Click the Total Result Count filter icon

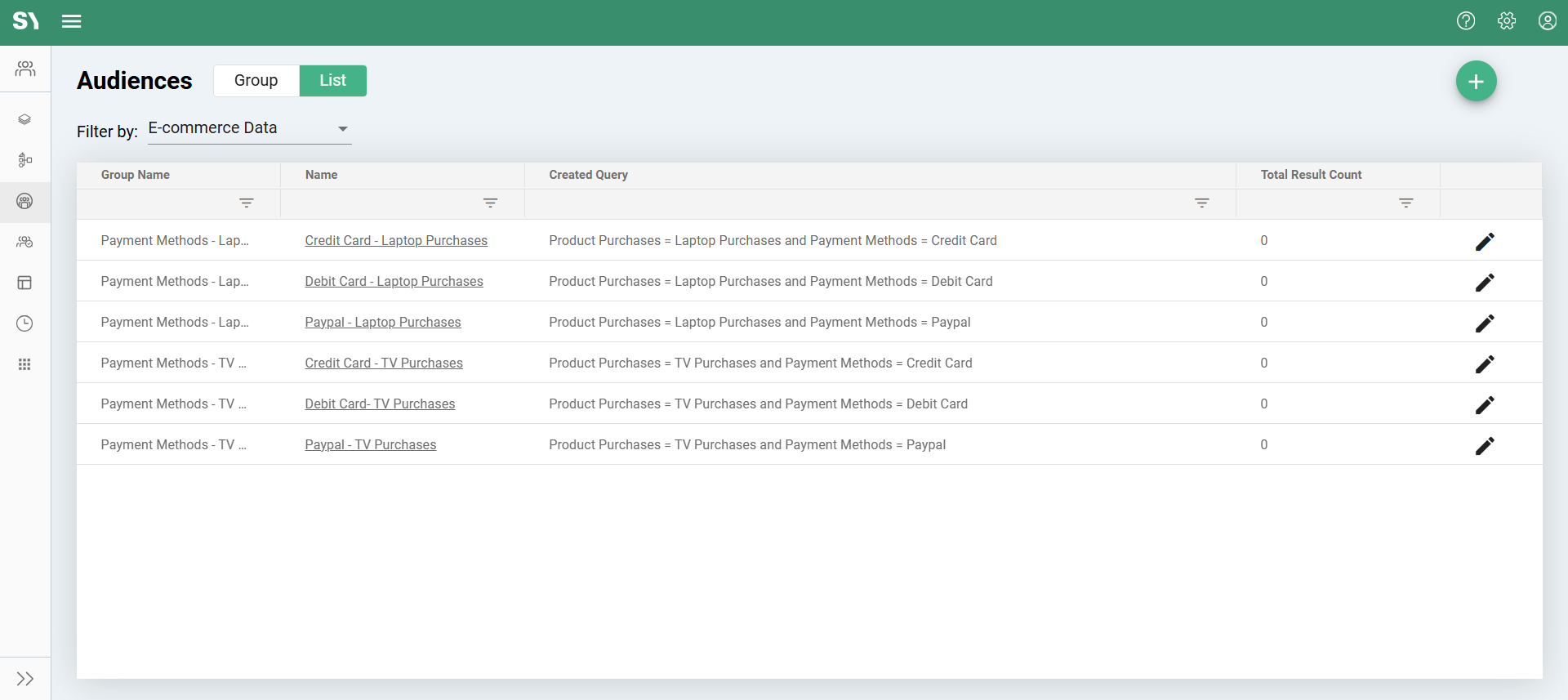(x=1405, y=203)
